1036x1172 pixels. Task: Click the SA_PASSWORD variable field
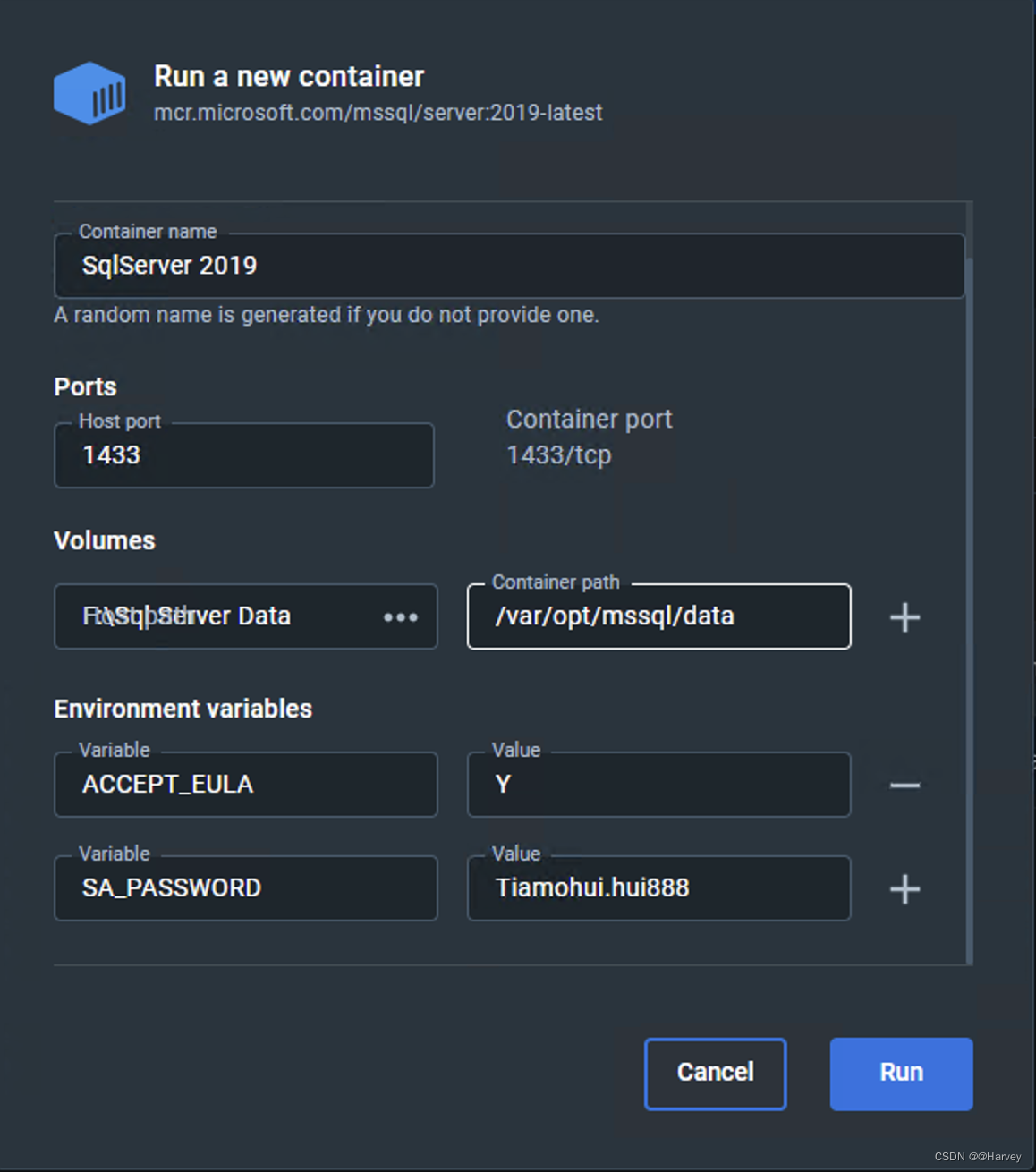246,888
